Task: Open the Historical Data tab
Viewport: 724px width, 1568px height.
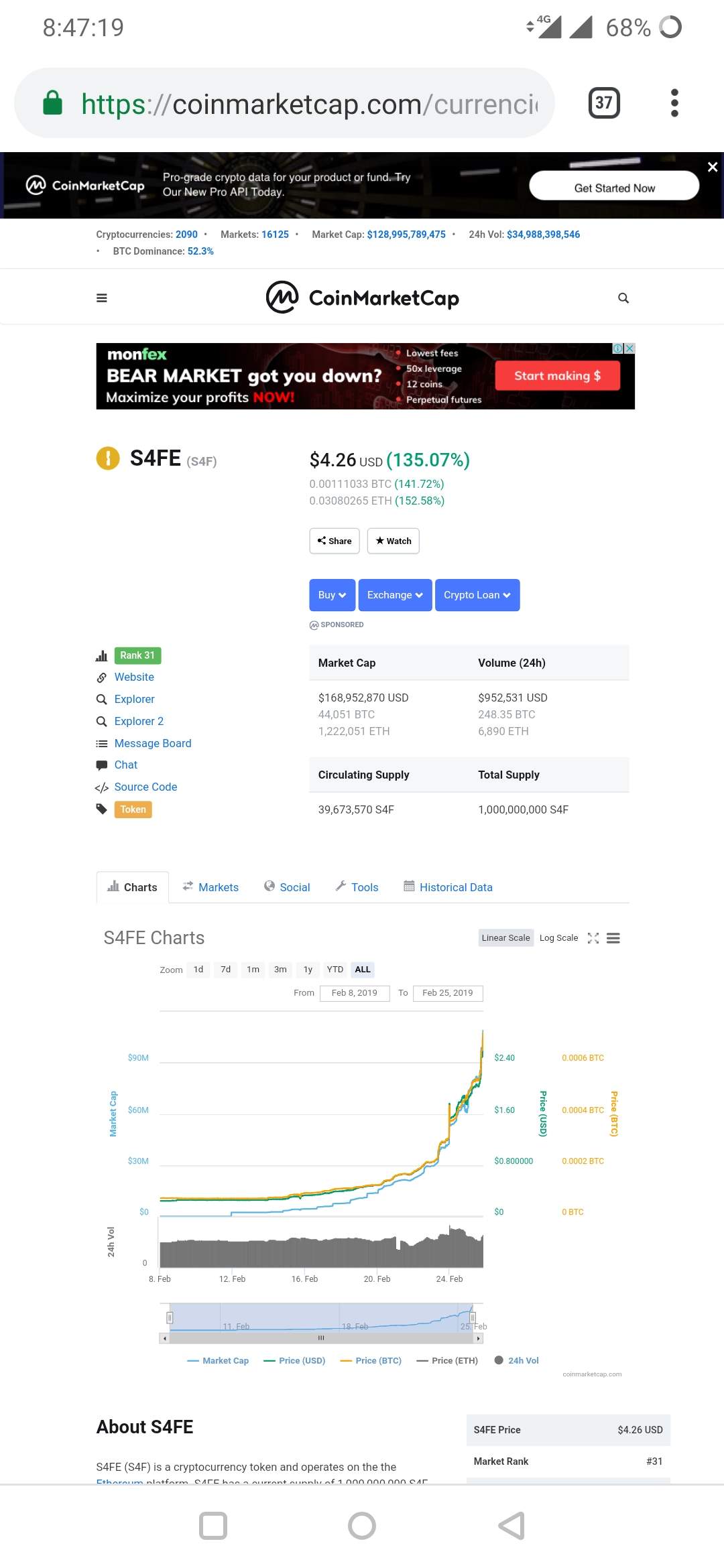Action: (448, 887)
